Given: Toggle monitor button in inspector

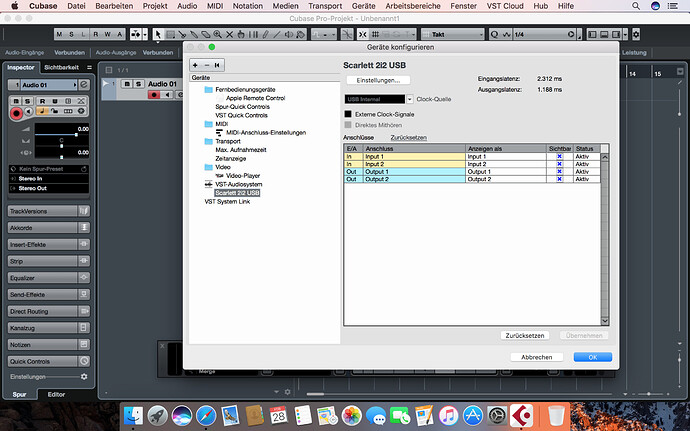Looking at the screenshot, I should click(29, 111).
